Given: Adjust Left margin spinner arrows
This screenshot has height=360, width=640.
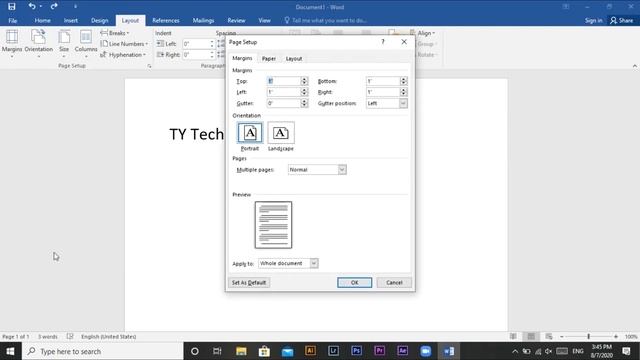Looking at the screenshot, I should (x=304, y=92).
